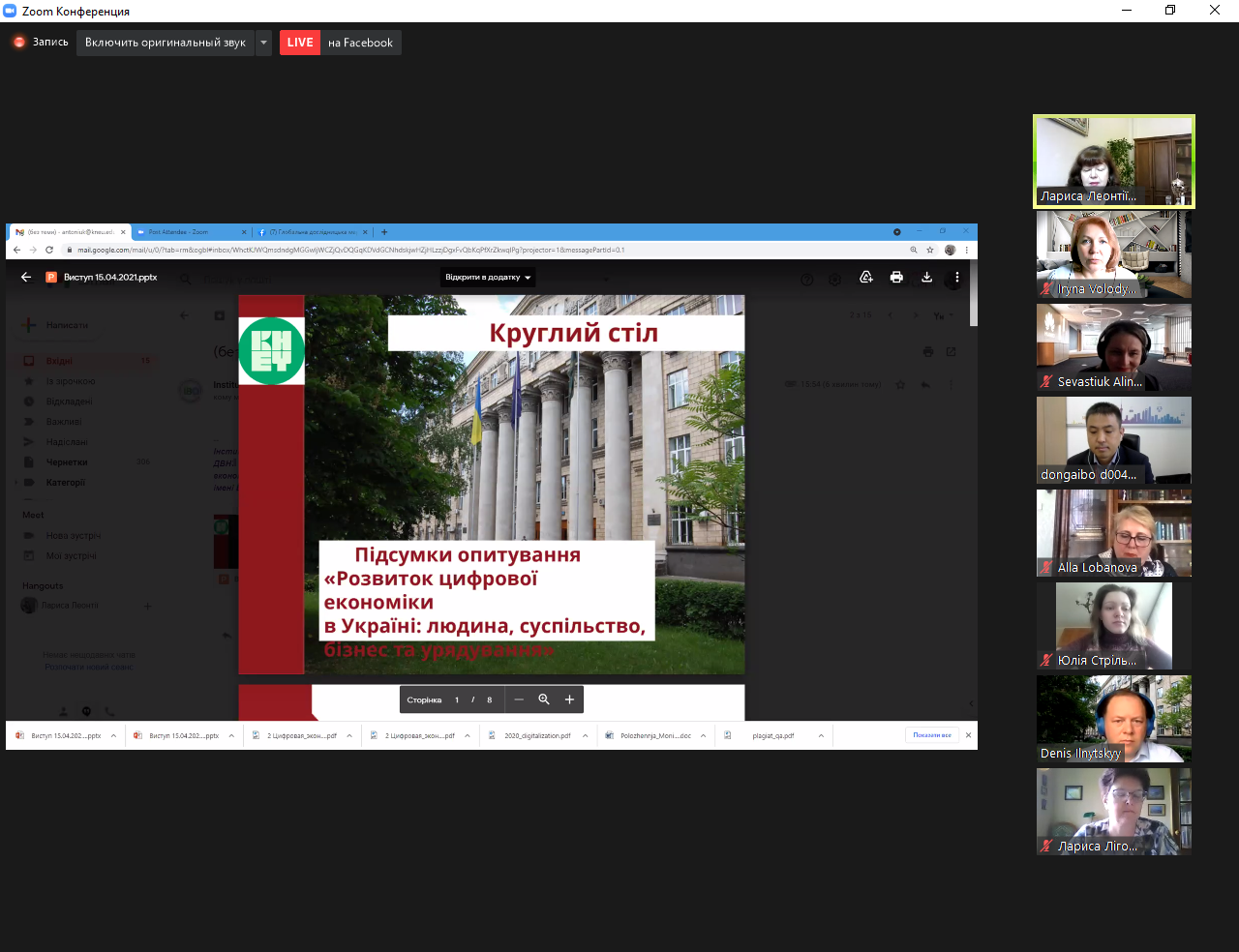The height and width of the screenshot is (952, 1239).
Task: Select dongaibo d004 participant video tile
Action: pos(1114,440)
